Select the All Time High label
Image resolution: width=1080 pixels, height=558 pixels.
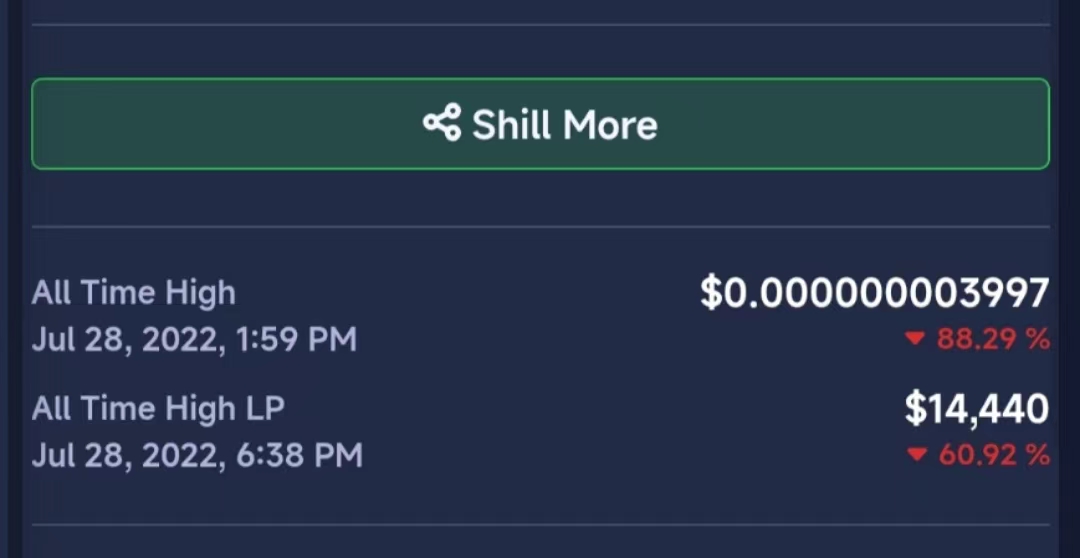click(x=134, y=293)
